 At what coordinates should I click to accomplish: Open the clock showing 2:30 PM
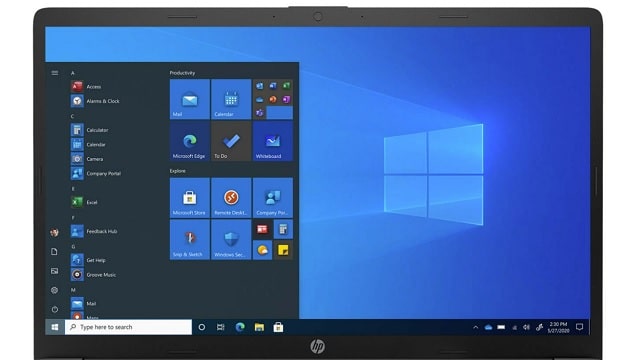point(558,327)
